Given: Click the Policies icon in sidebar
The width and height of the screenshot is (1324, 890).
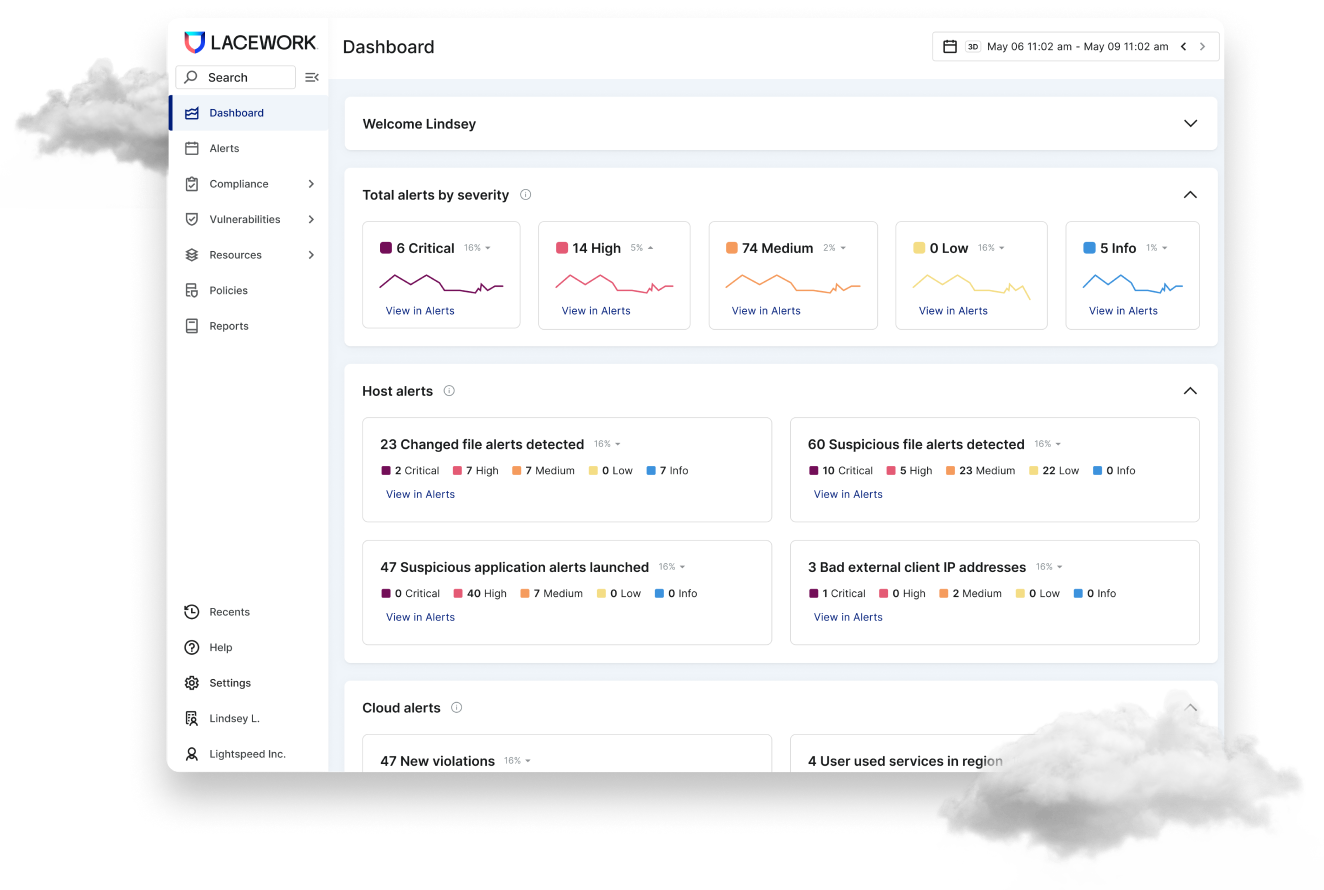Looking at the screenshot, I should coord(192,290).
